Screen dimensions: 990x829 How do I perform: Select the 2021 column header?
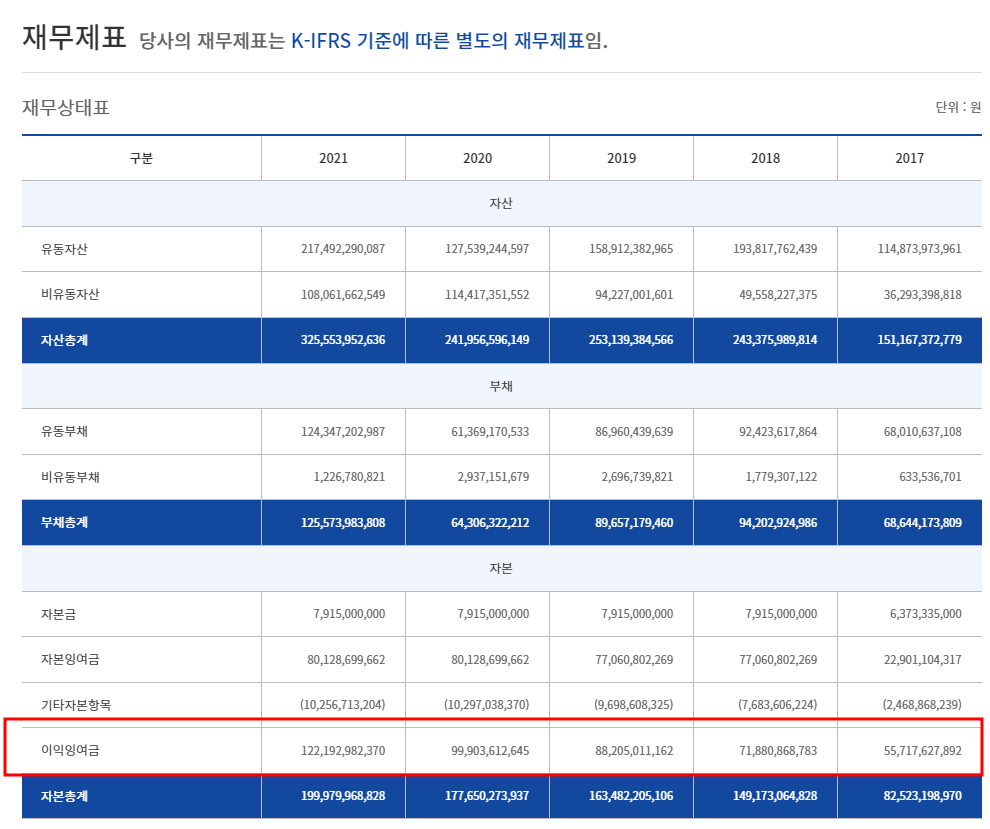tap(333, 158)
